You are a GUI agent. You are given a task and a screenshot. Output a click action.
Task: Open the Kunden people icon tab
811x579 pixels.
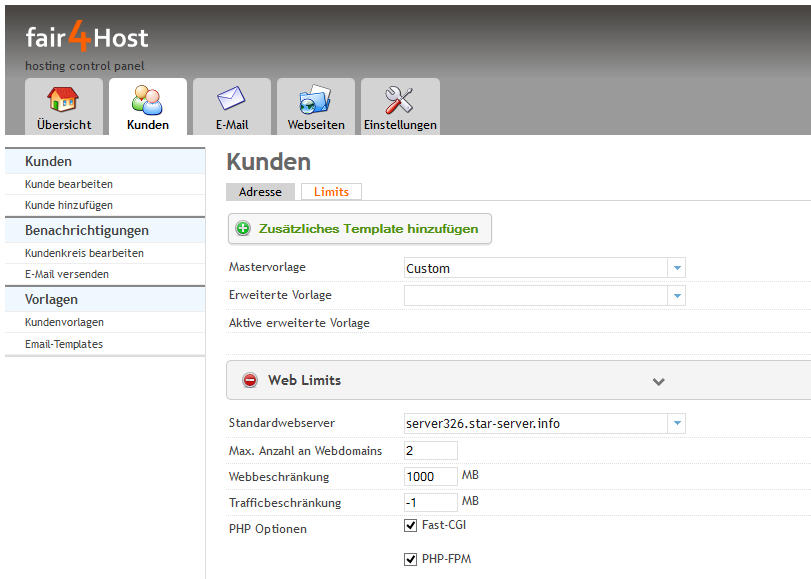147,100
